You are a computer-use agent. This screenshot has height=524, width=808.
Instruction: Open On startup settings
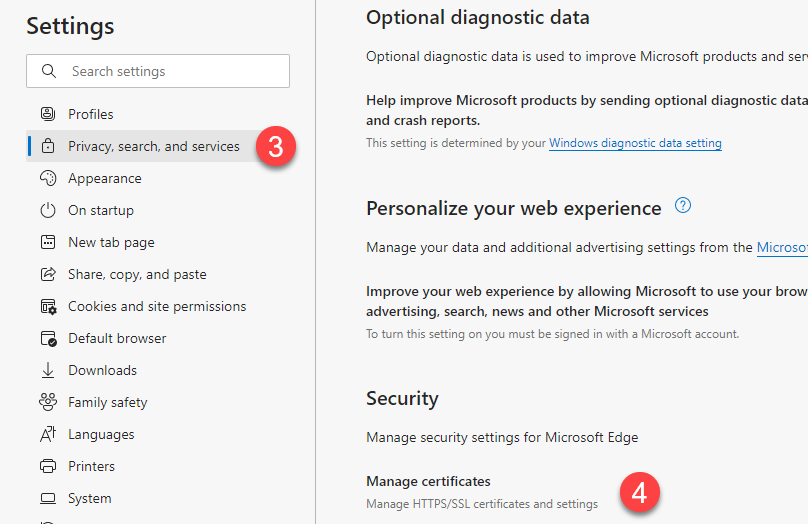click(x=158, y=210)
